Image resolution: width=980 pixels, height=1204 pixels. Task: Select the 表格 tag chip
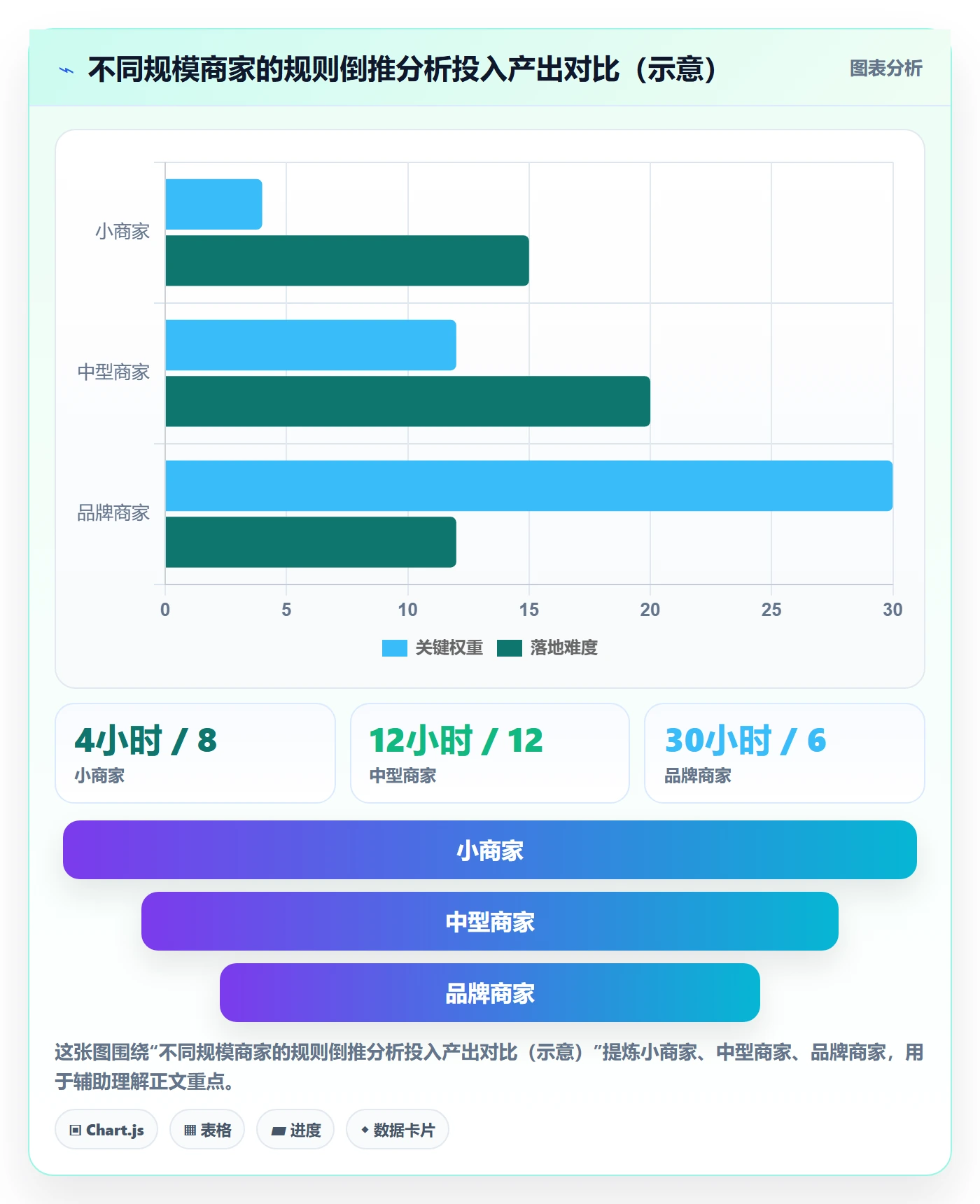[x=207, y=1130]
